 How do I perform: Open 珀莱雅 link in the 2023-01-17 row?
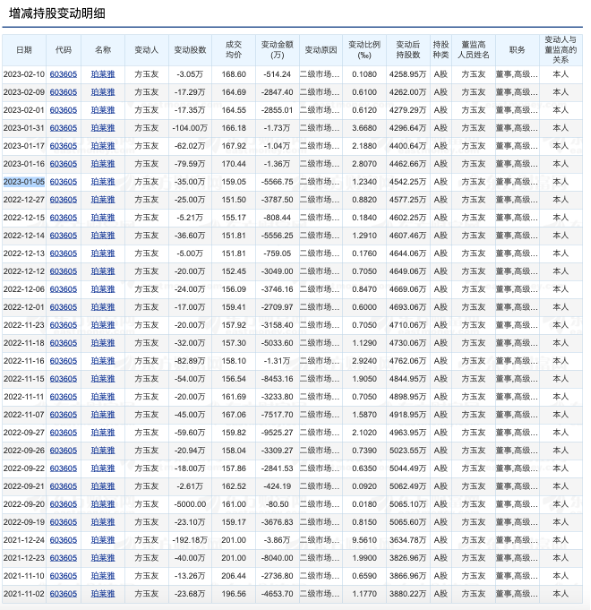103,146
